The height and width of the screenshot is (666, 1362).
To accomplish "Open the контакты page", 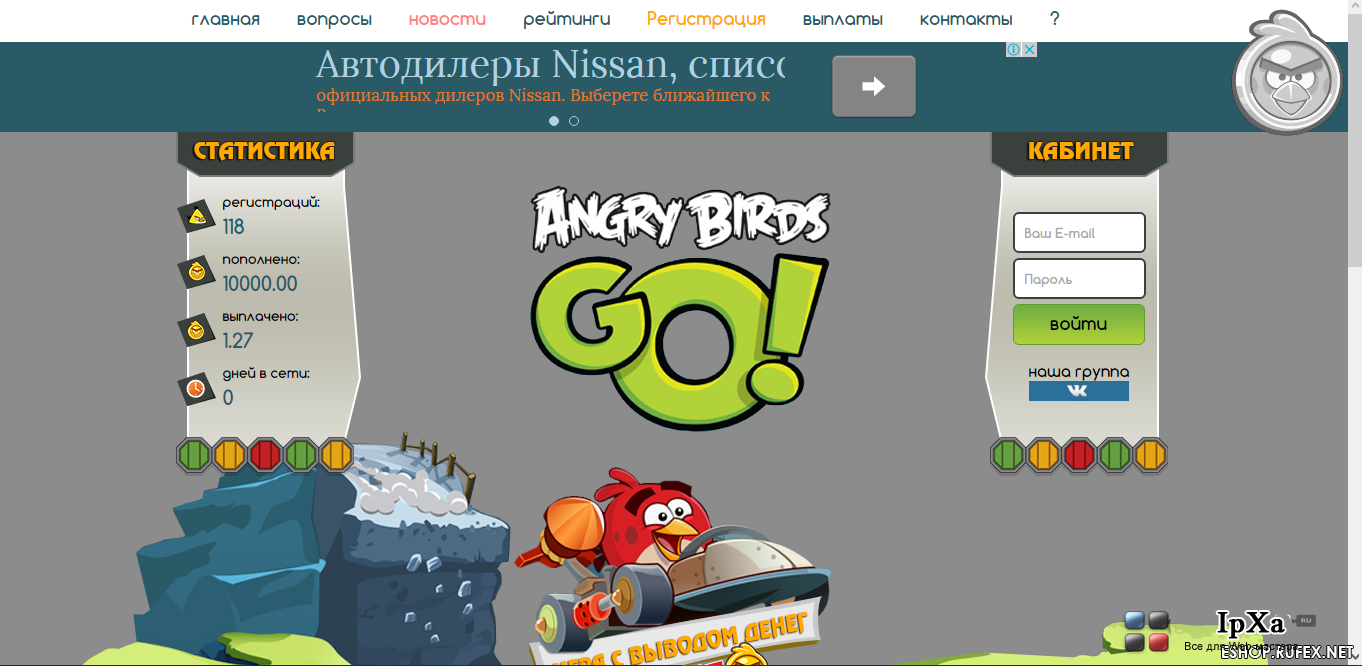I will click(x=965, y=19).
